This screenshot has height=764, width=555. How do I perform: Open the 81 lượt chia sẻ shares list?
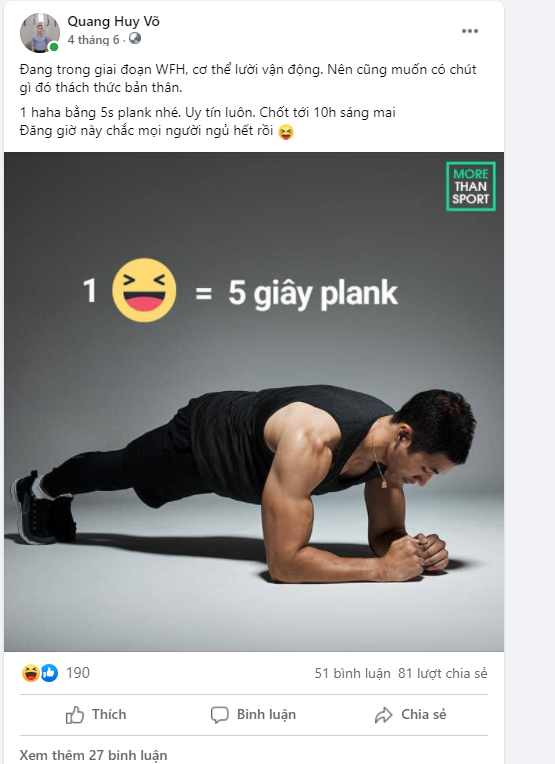442,673
